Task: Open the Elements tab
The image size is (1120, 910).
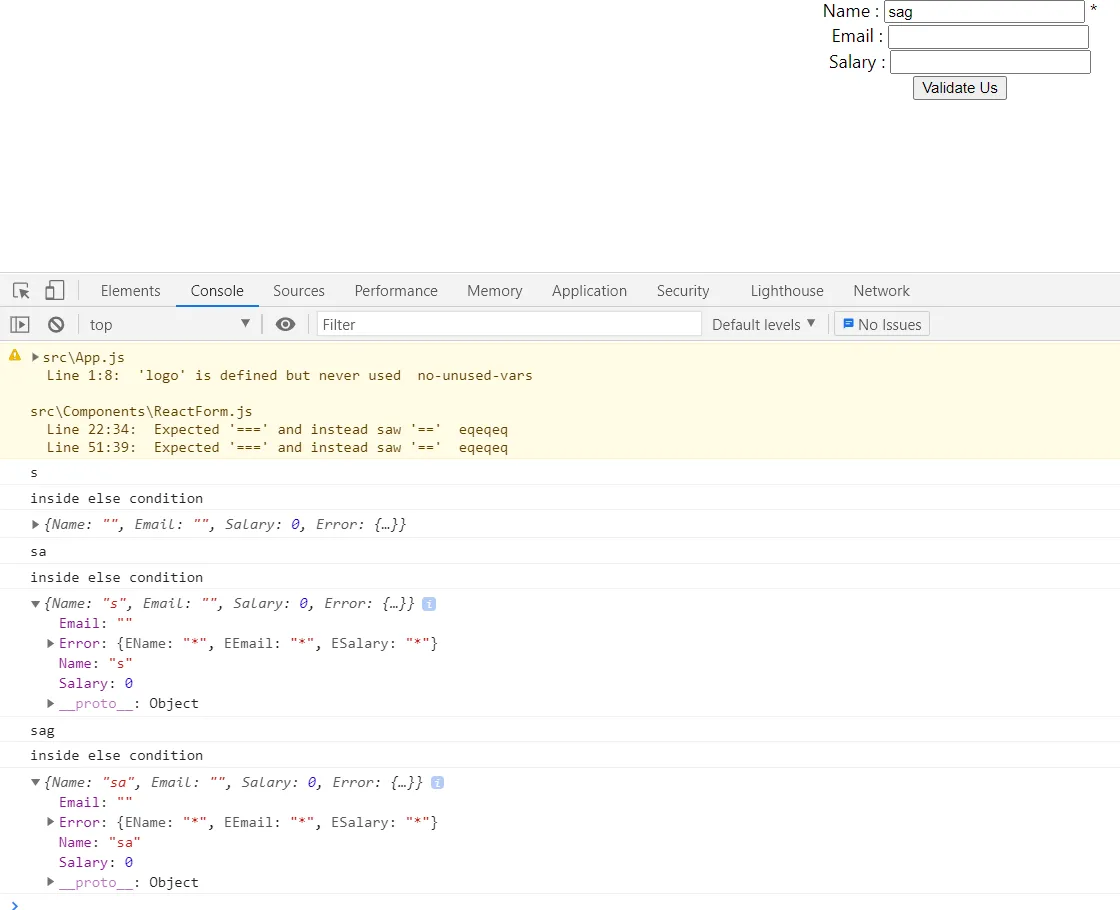Action: [131, 291]
